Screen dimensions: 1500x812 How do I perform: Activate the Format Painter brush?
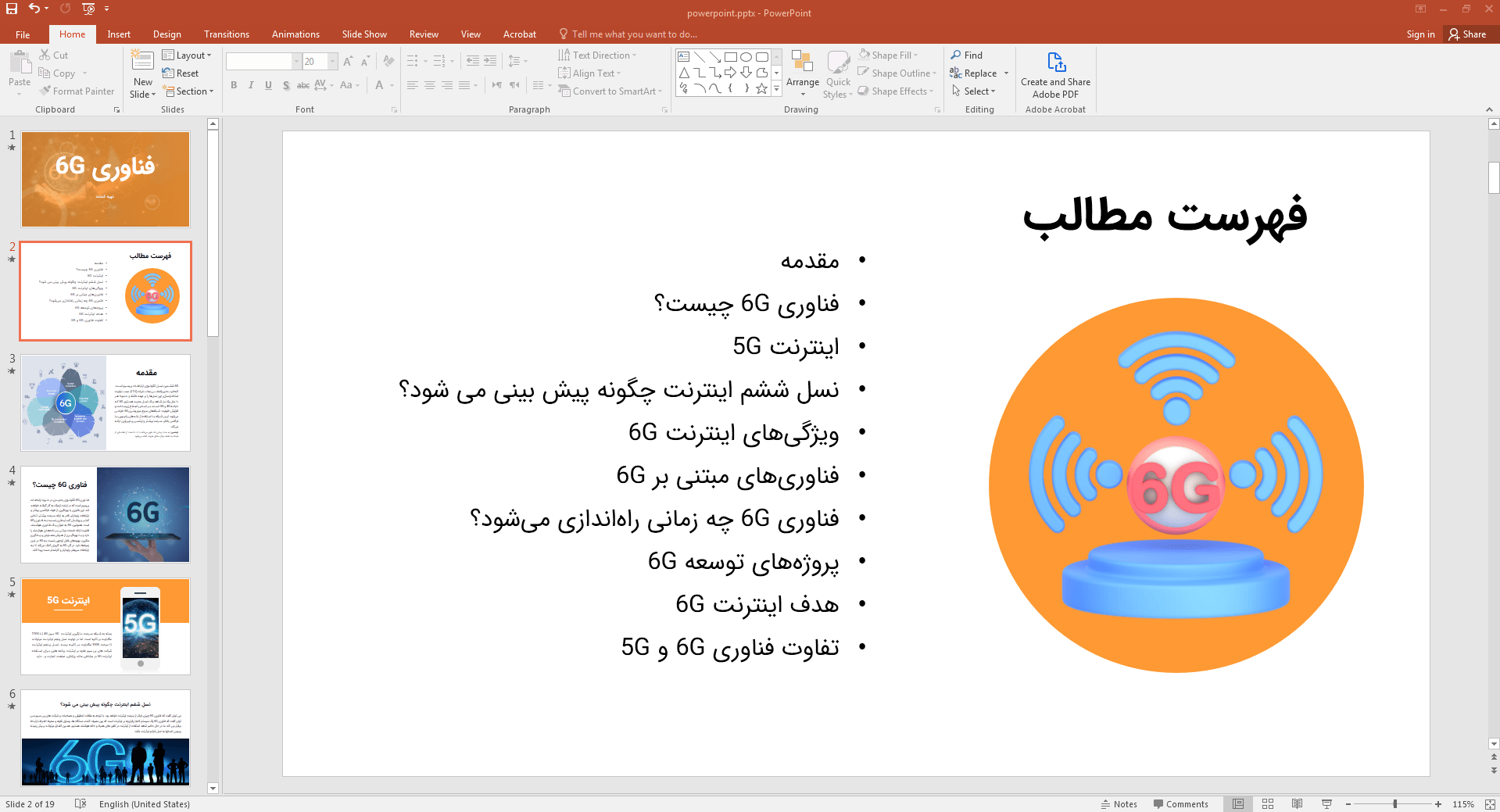(77, 91)
